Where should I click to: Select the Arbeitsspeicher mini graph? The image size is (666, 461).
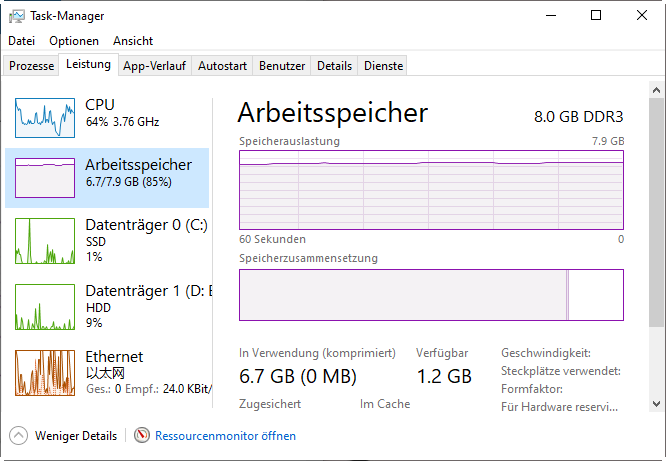45,177
